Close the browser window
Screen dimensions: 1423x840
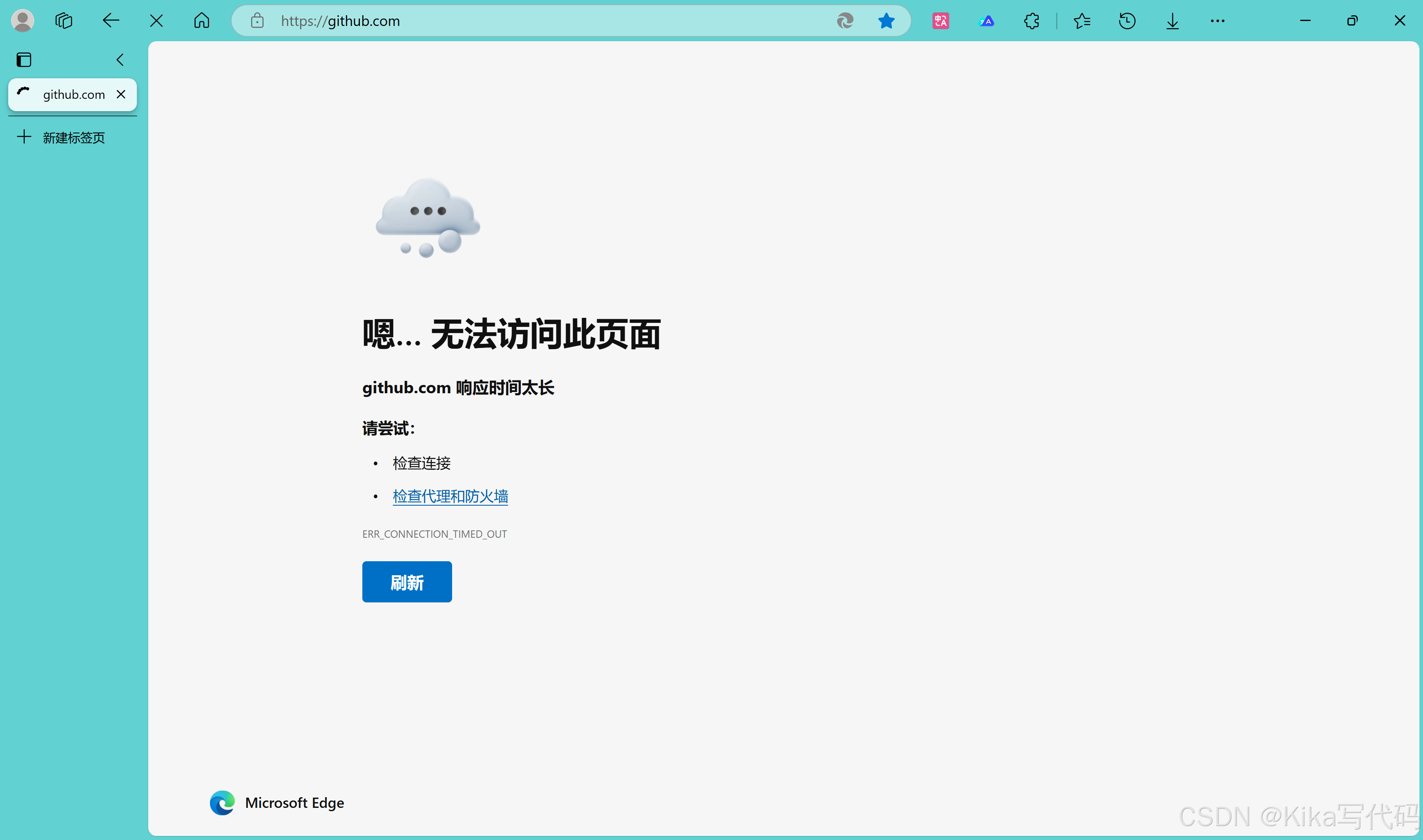(x=1400, y=21)
